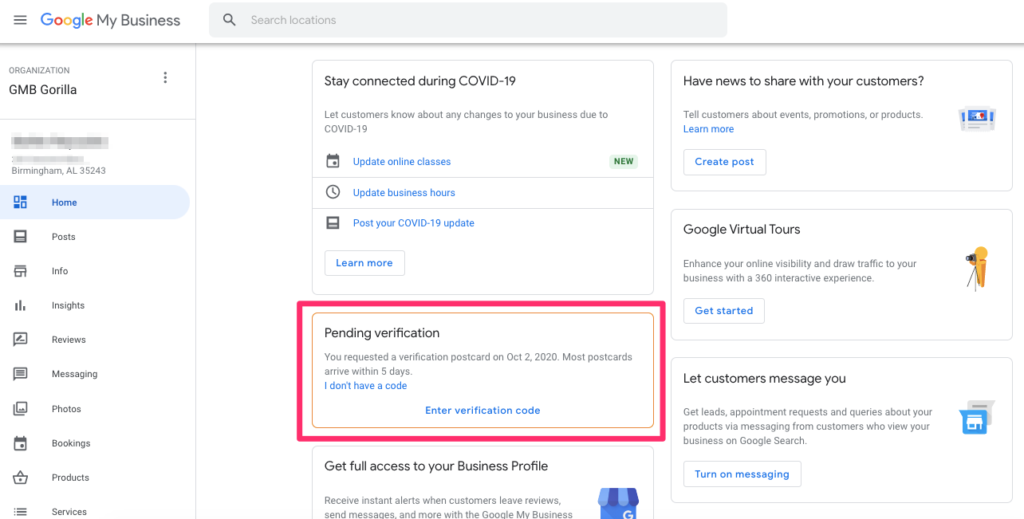Click the Turn on messaging button

(742, 474)
